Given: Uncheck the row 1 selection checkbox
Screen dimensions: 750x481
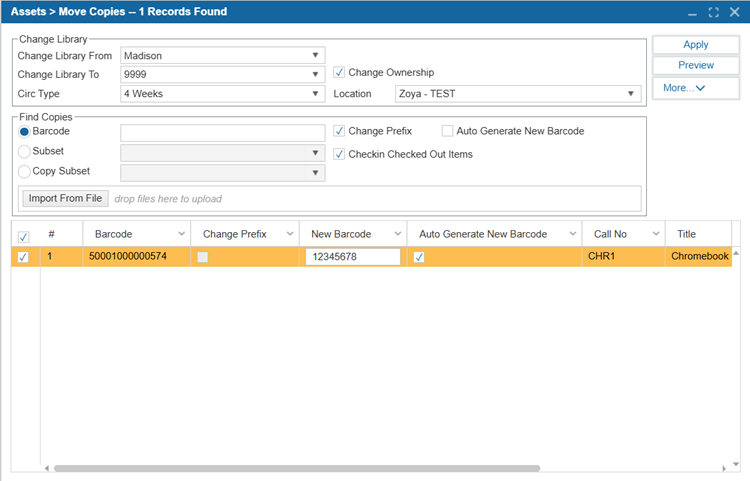Looking at the screenshot, I should [x=22, y=257].
